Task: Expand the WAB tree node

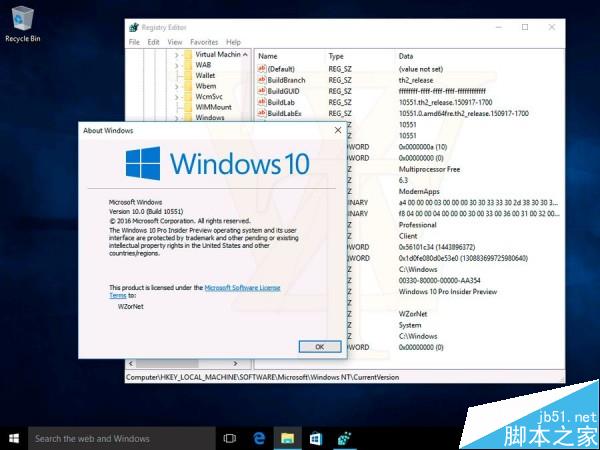Action: [176, 65]
